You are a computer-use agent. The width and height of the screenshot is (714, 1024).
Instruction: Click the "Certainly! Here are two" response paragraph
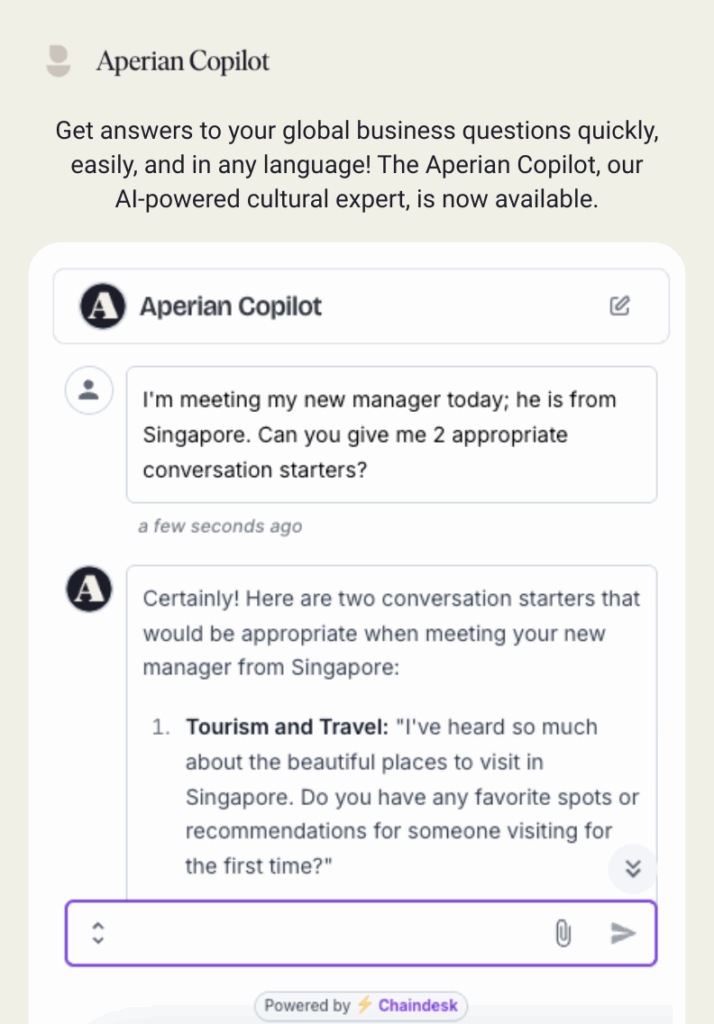(391, 633)
